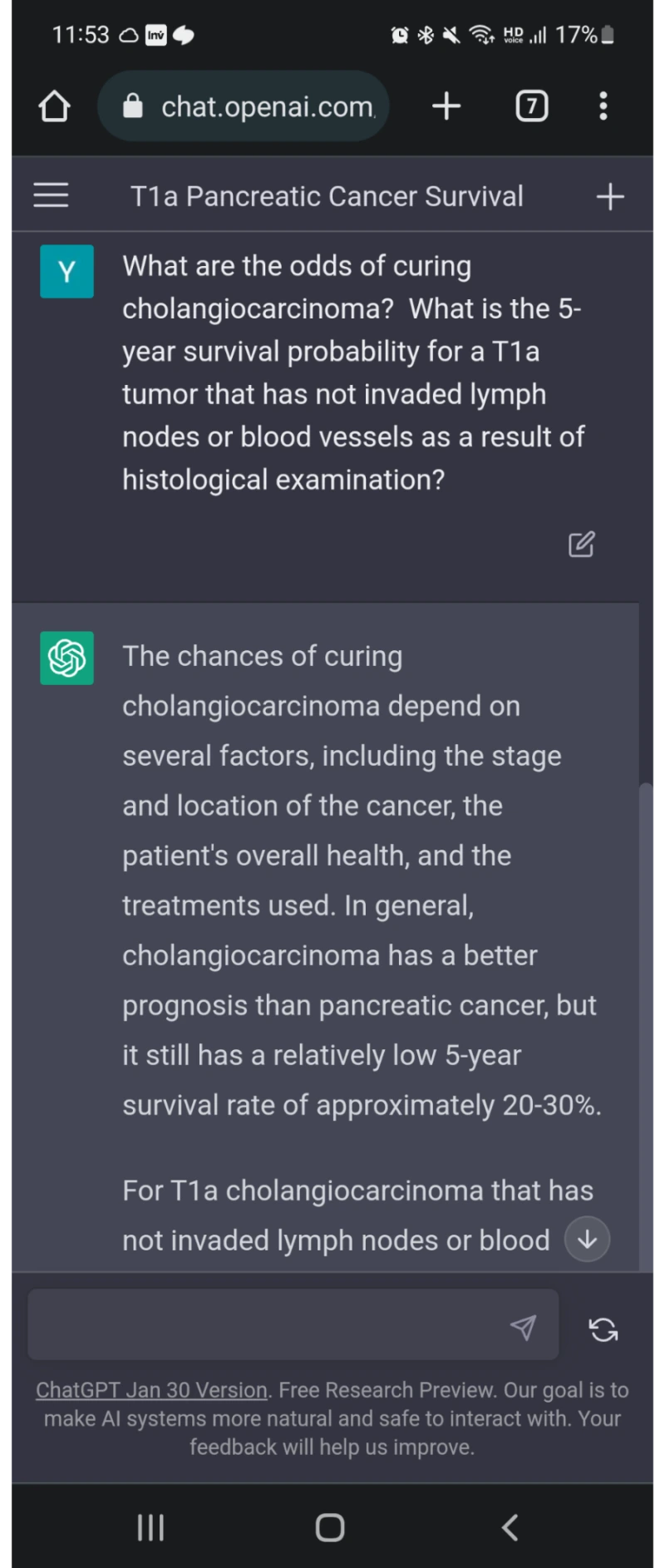The image size is (665, 1568).
Task: Click the T1a Pancreatic Cancer Survival title
Action: click(327, 196)
